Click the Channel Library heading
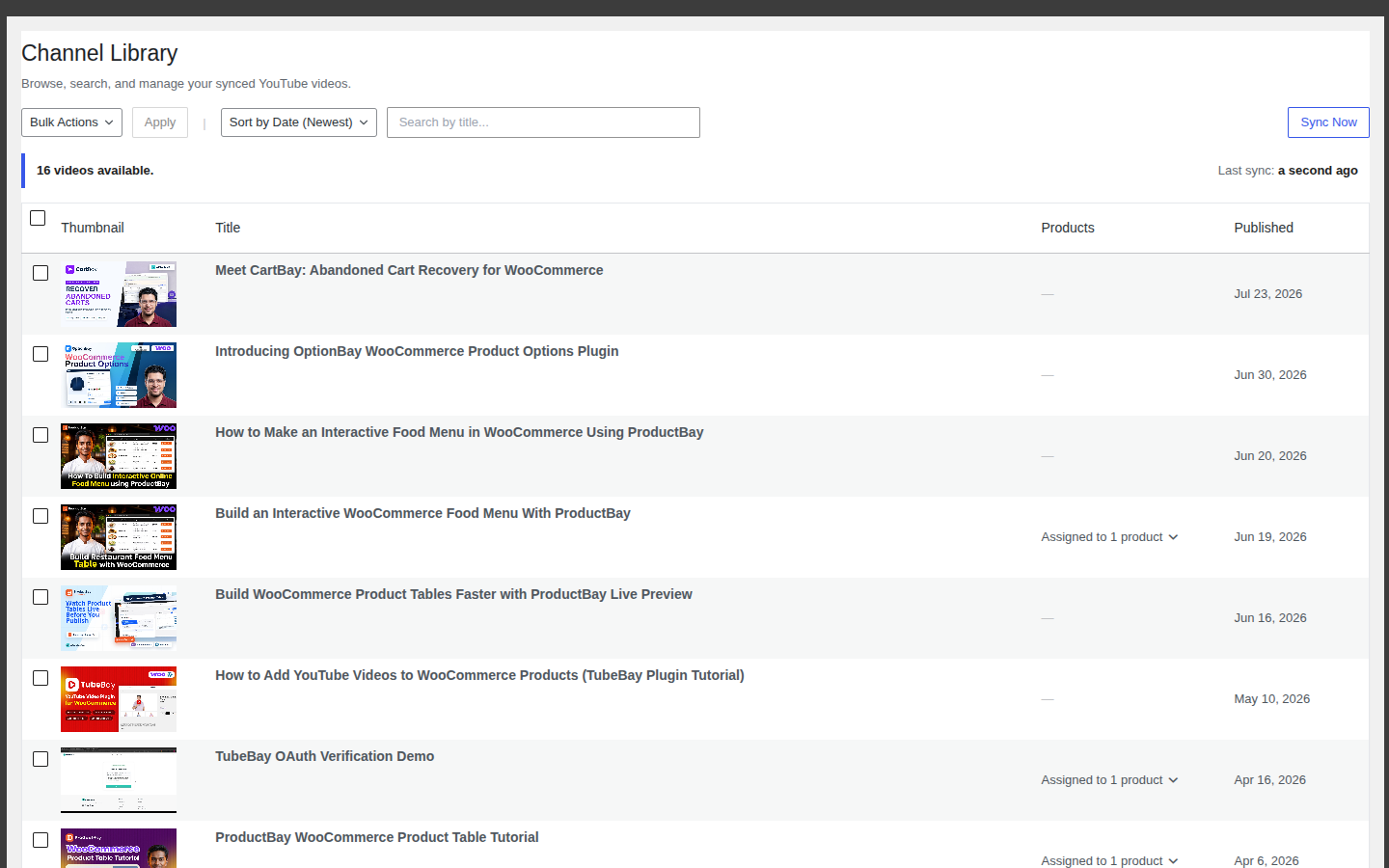Screen dimensions: 1389x868 (x=99, y=53)
